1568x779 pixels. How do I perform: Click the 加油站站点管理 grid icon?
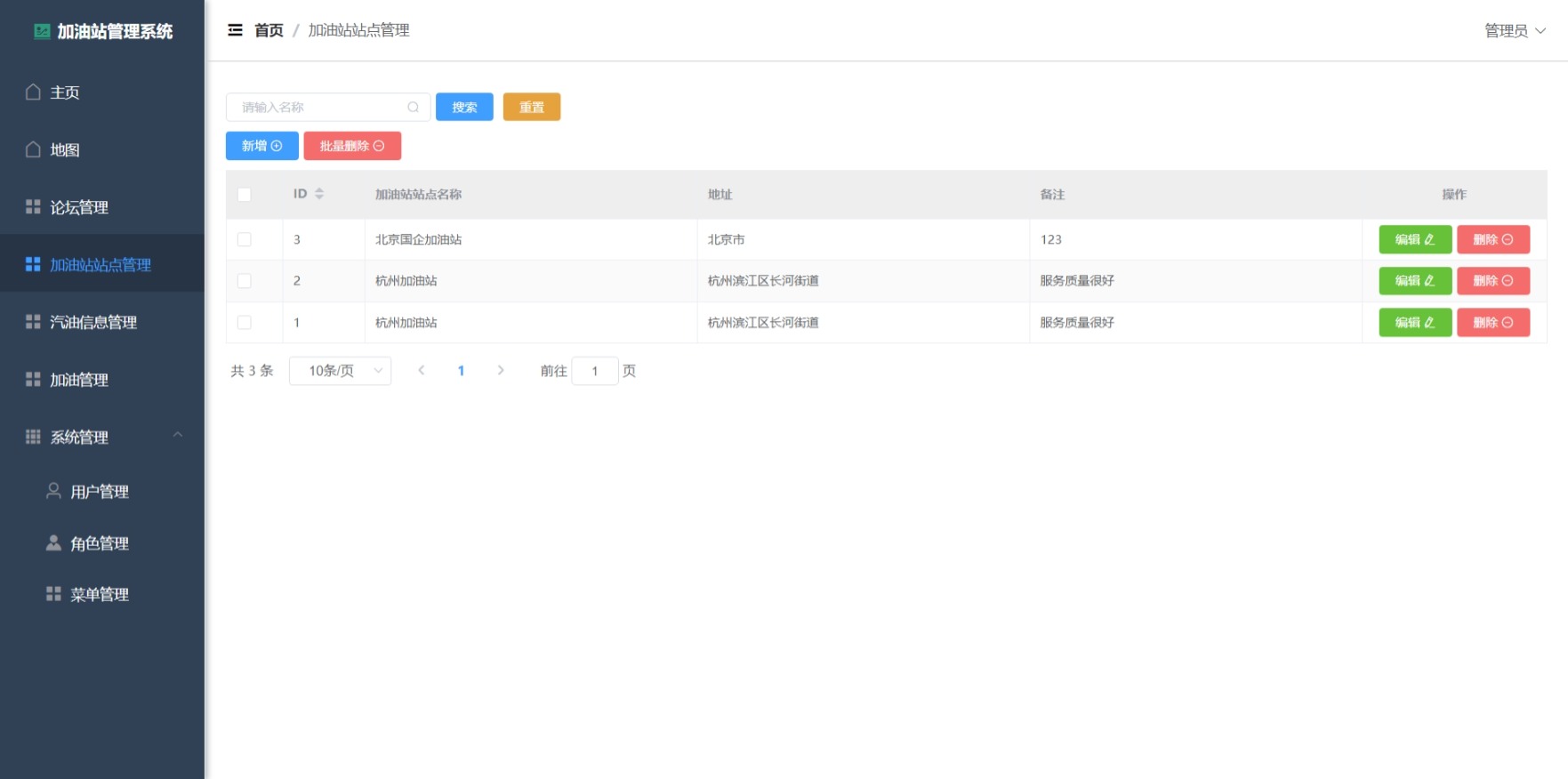tap(33, 264)
